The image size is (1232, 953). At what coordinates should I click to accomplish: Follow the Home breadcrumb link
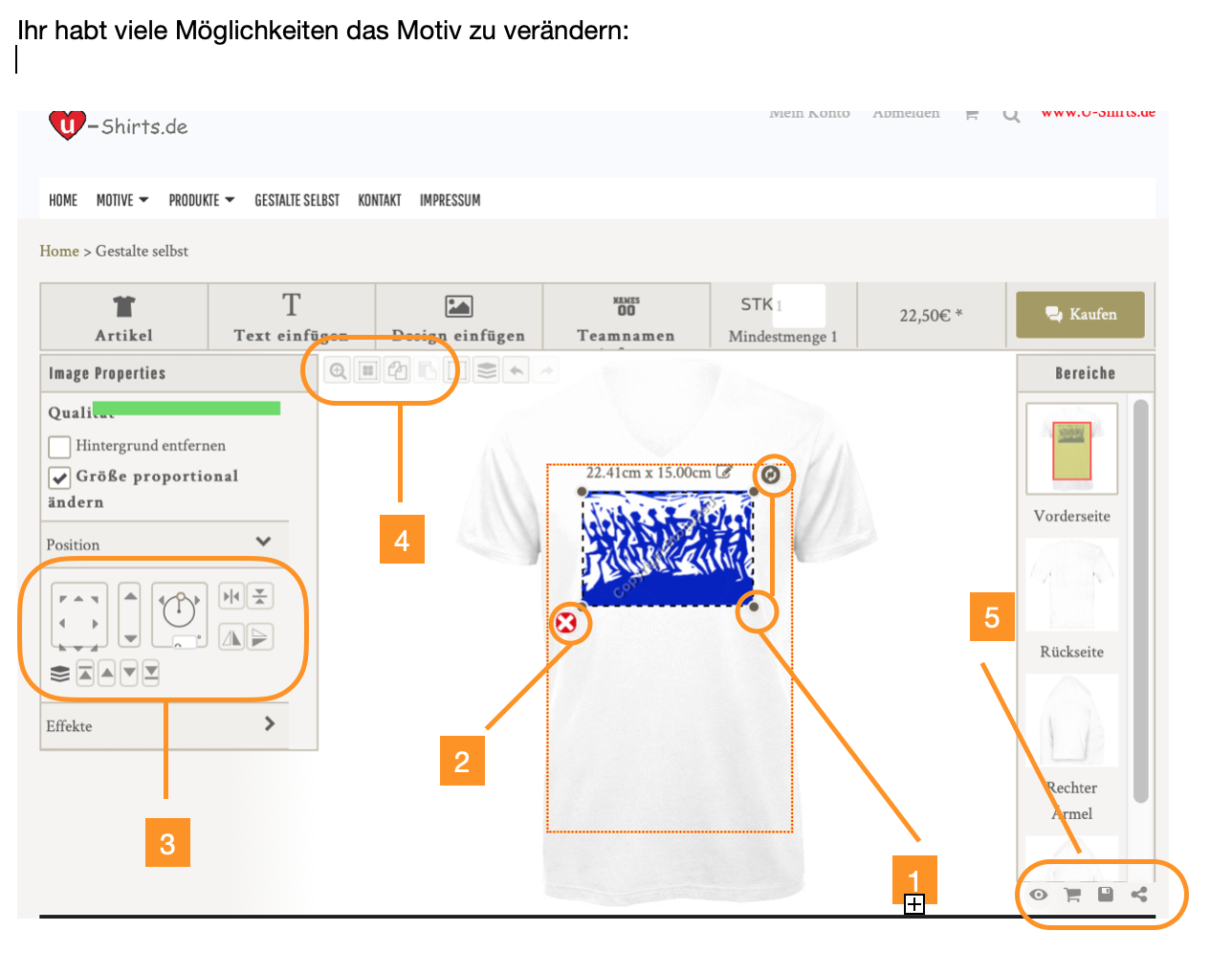coord(59,251)
